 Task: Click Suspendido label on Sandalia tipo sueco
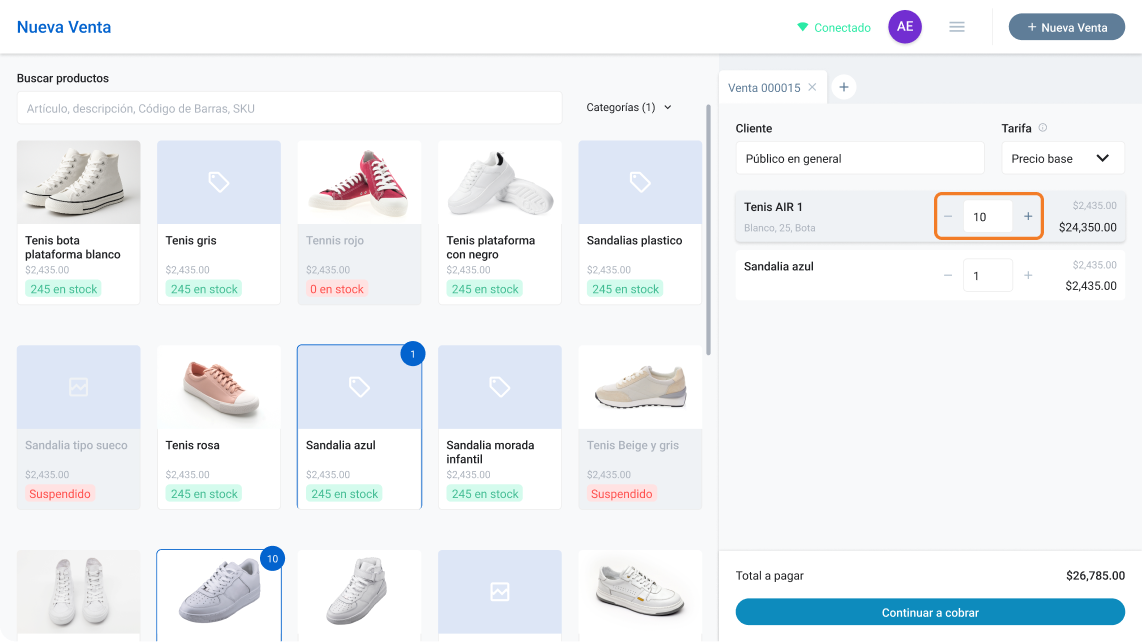(60, 494)
